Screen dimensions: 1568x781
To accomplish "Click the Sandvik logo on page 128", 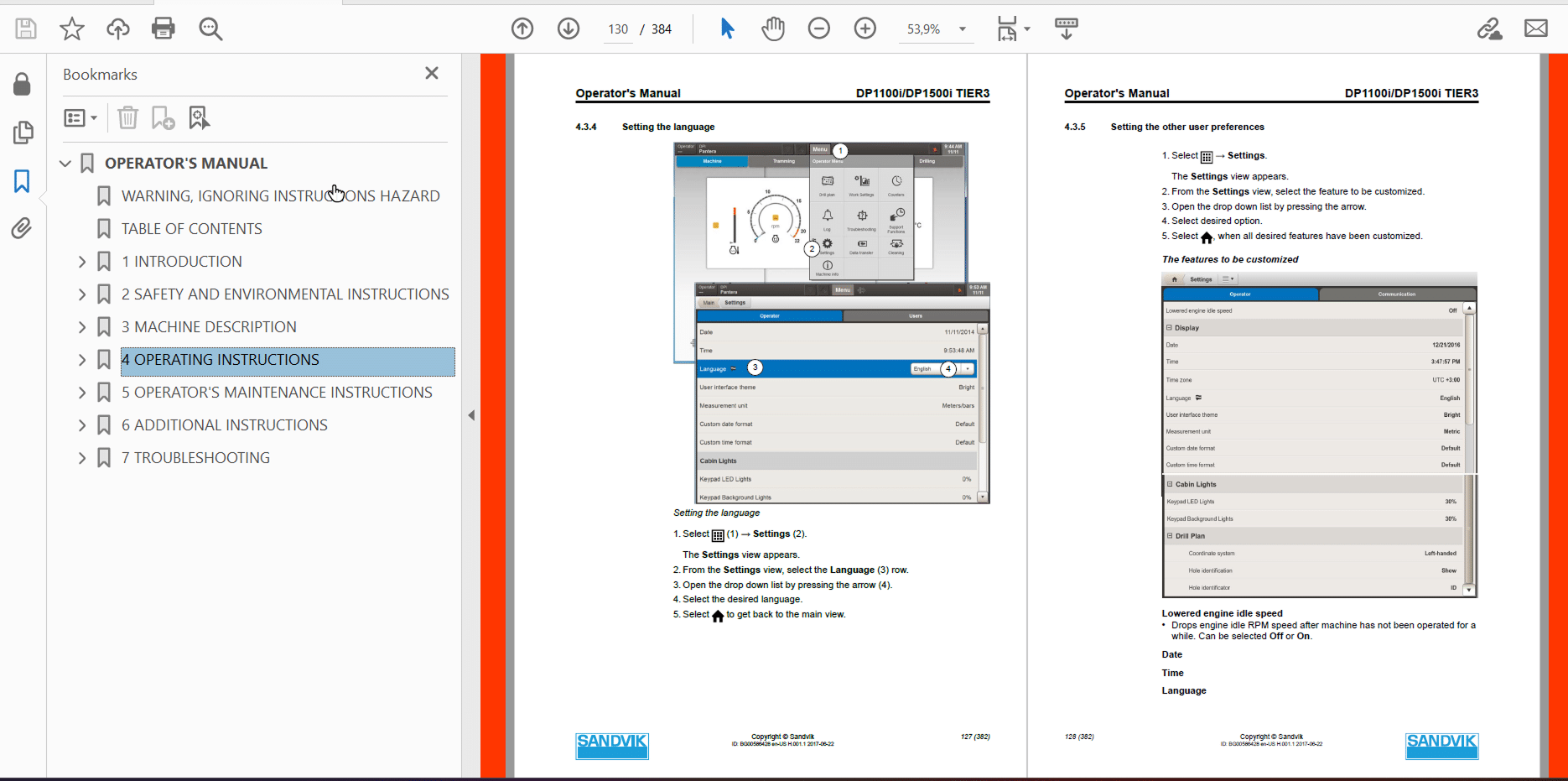I will (1442, 746).
